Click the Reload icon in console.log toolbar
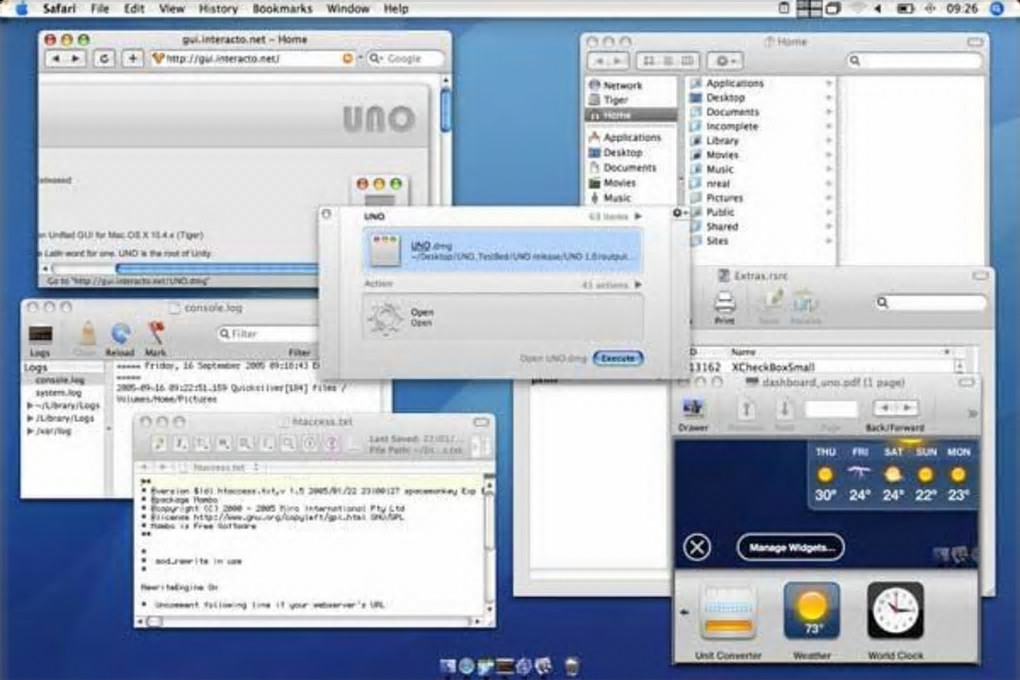Image resolution: width=1020 pixels, height=680 pixels. (120, 334)
